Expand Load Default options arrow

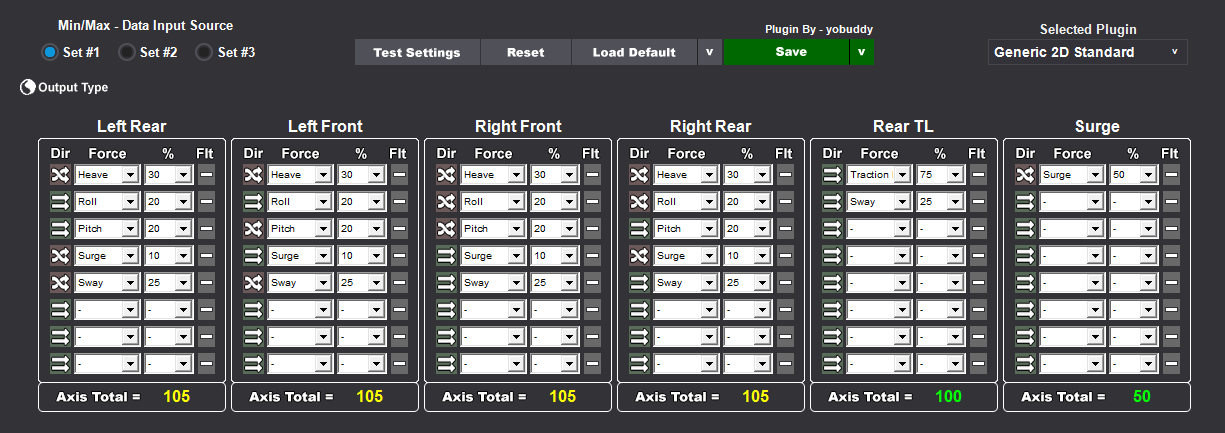click(x=709, y=52)
